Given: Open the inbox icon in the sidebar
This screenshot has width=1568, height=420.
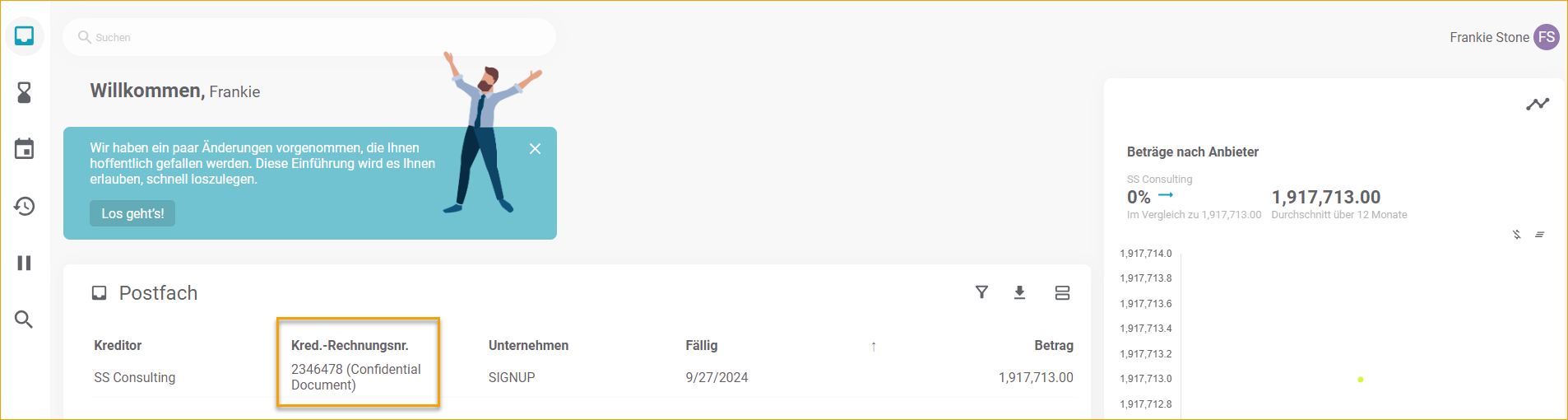Looking at the screenshot, I should tap(25, 36).
